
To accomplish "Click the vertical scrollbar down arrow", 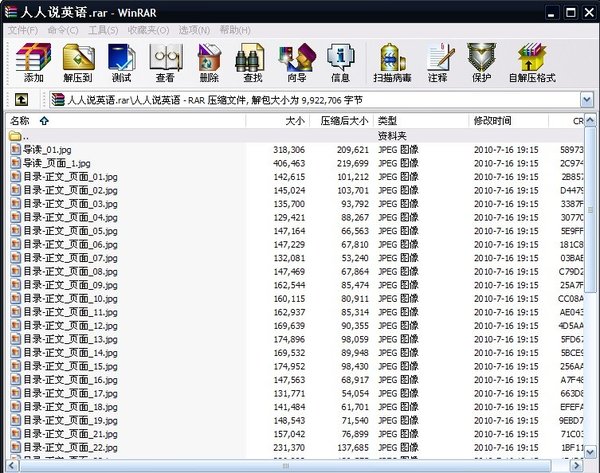I will click(x=590, y=452).
